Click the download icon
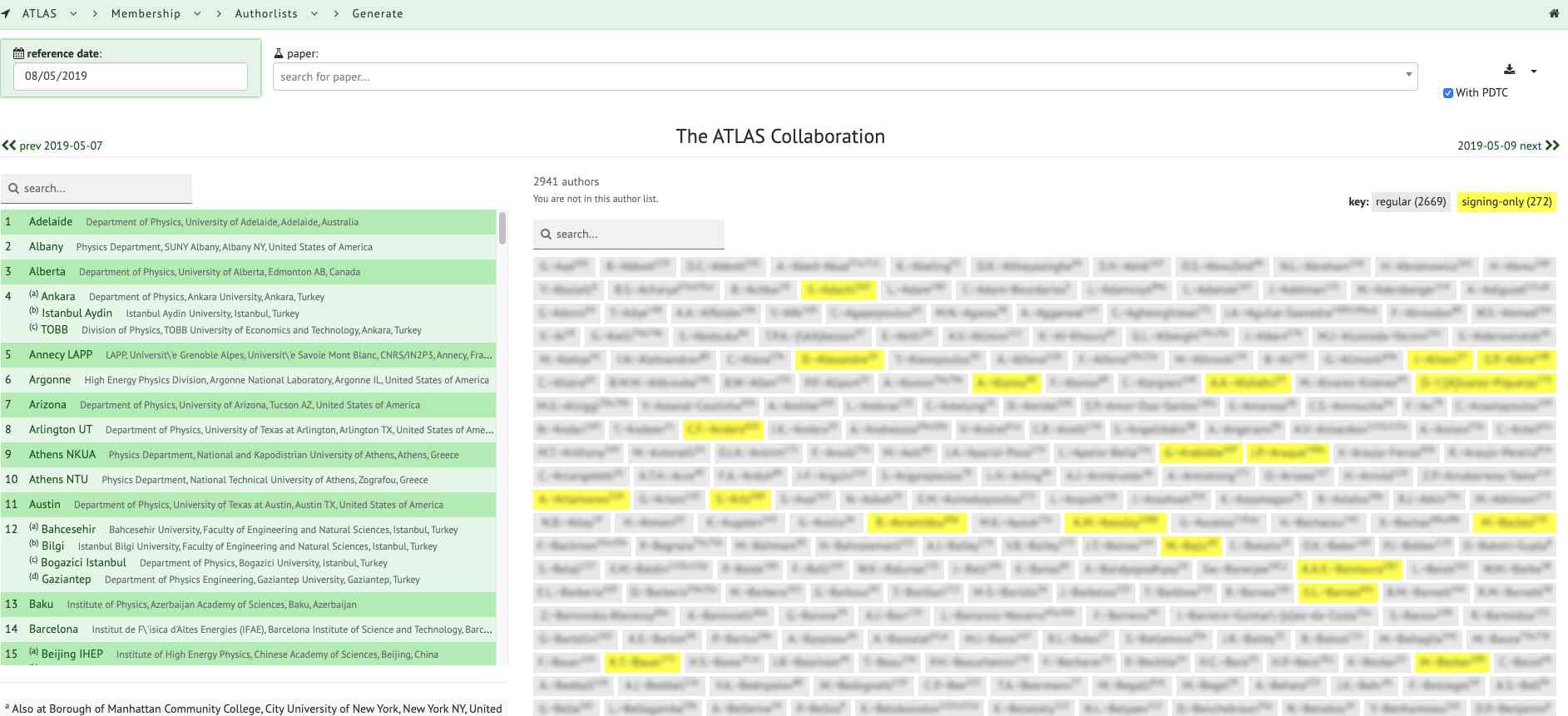This screenshot has width=1568, height=716. pos(1510,70)
